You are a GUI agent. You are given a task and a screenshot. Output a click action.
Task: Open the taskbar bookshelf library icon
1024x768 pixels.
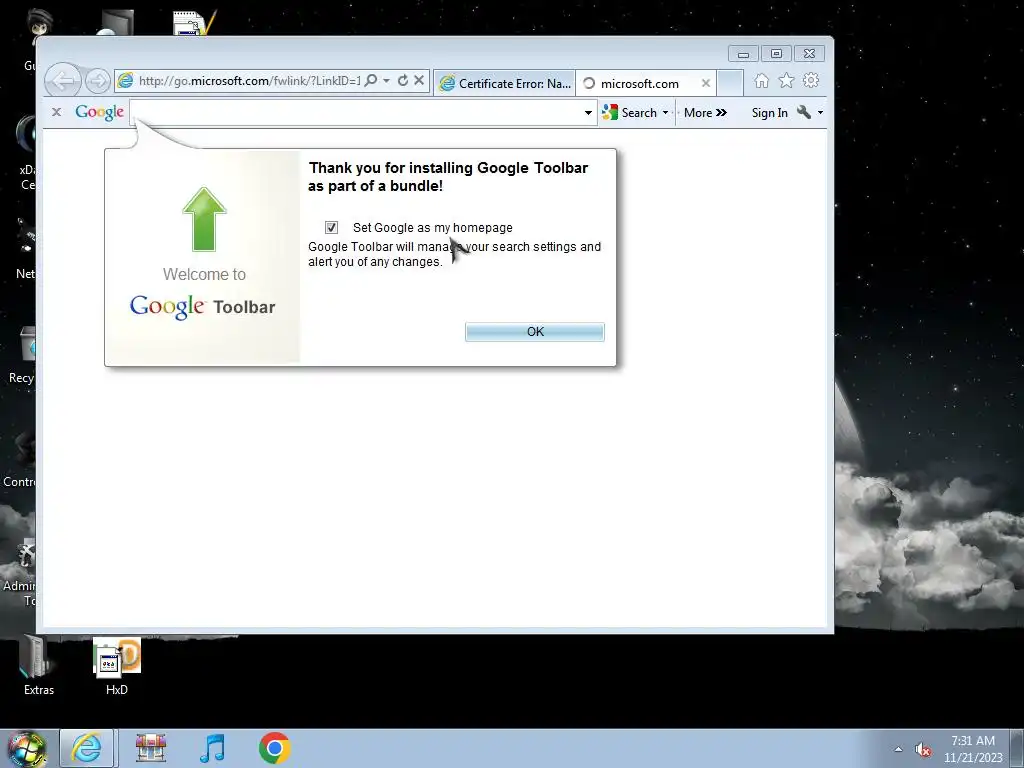tap(151, 748)
